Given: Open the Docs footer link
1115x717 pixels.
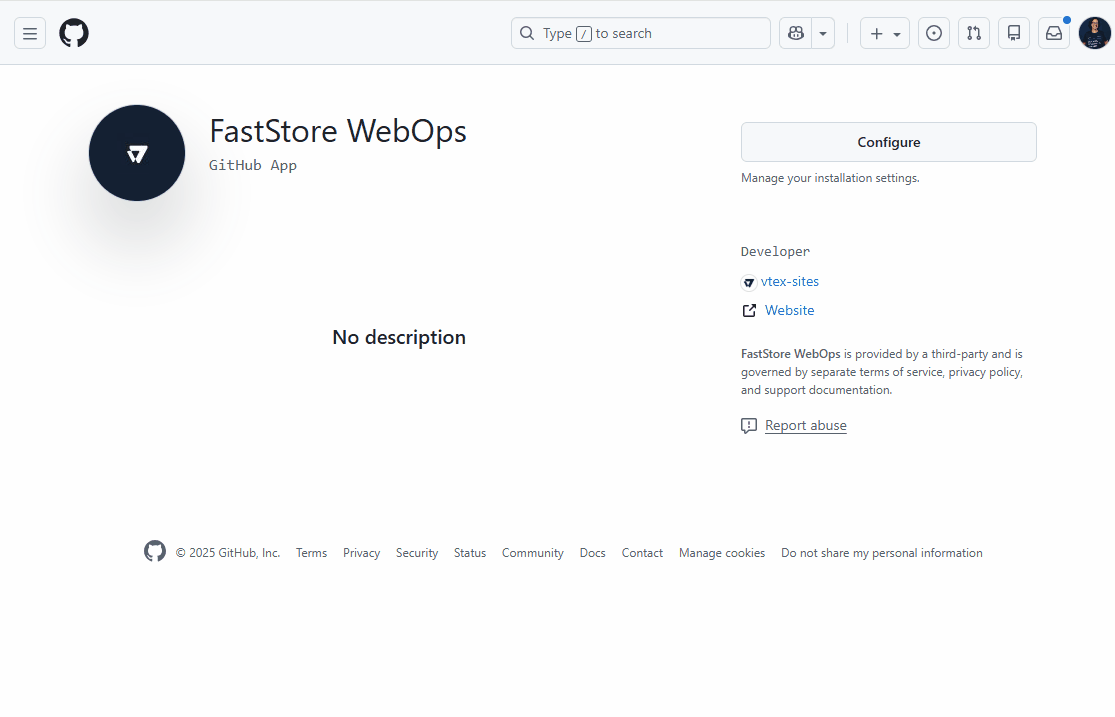Looking at the screenshot, I should tap(592, 553).
